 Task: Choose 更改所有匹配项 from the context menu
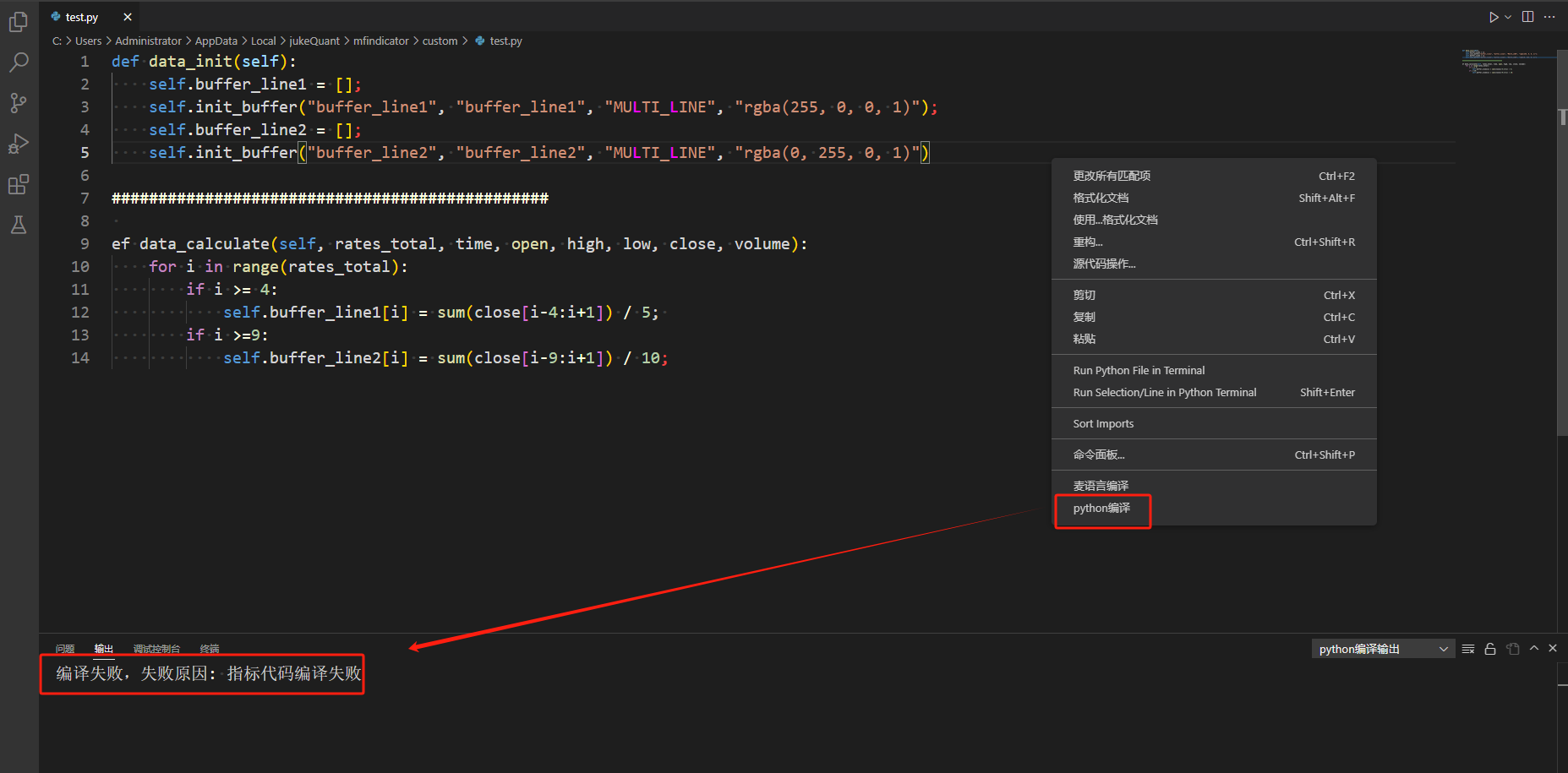(x=1214, y=176)
